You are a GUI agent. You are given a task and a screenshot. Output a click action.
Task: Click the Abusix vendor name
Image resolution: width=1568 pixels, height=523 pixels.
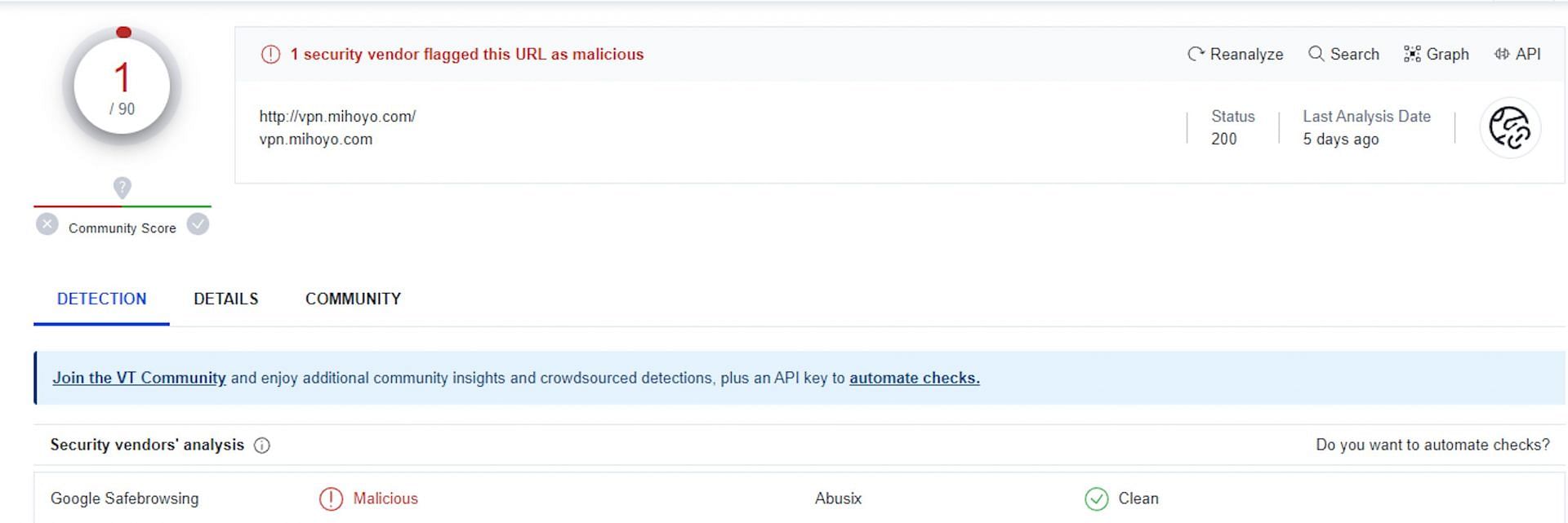[838, 499]
